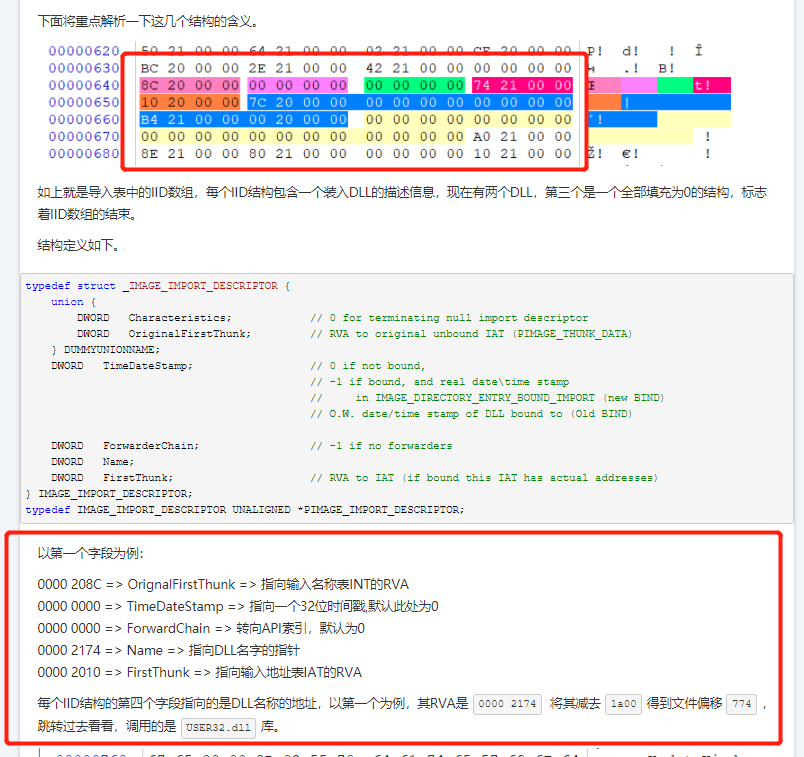
Task: Click comment '-1 if no forwarders'
Action: tap(381, 446)
